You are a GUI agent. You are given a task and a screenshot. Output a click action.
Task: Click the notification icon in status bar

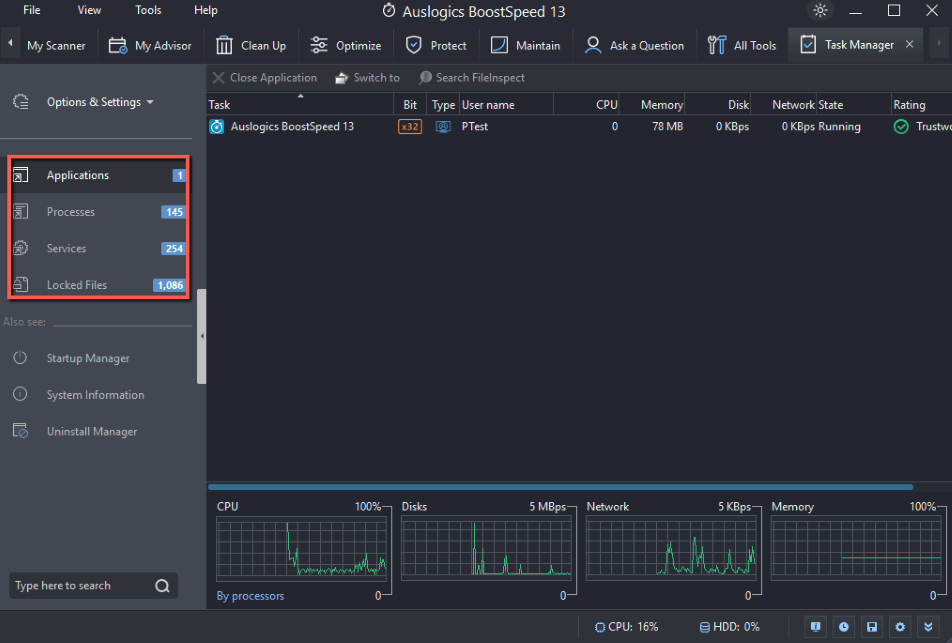[815, 627]
